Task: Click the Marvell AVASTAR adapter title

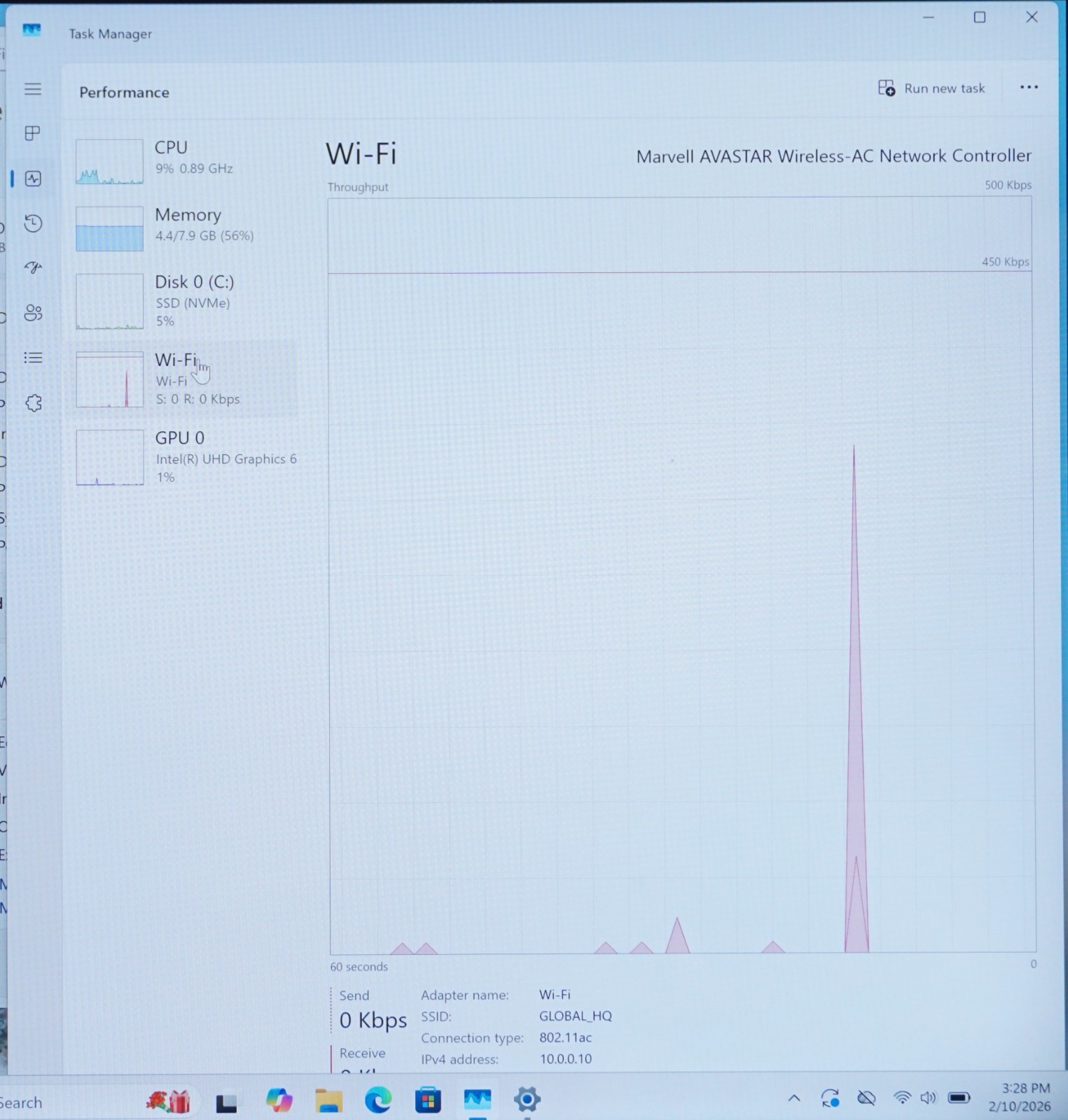Action: 833,156
